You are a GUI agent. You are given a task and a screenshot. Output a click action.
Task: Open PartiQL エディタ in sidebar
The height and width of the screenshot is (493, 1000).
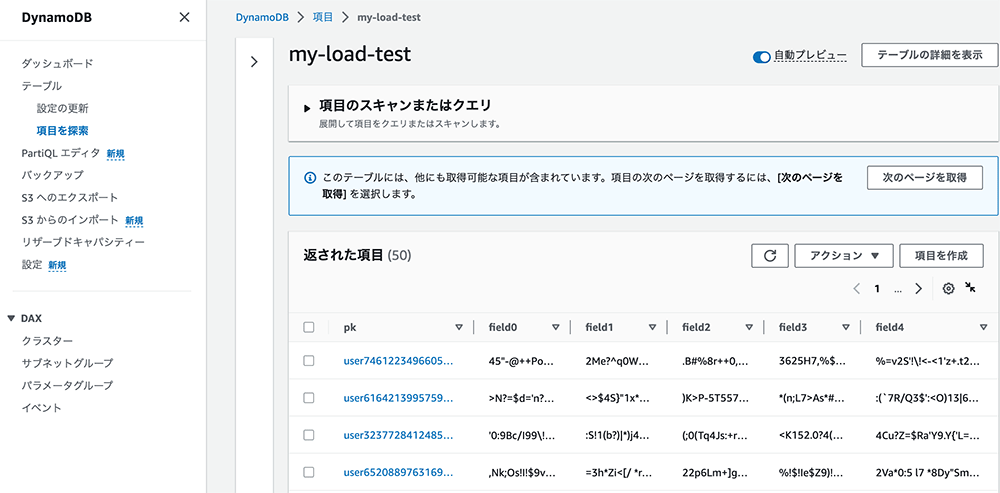(61, 152)
